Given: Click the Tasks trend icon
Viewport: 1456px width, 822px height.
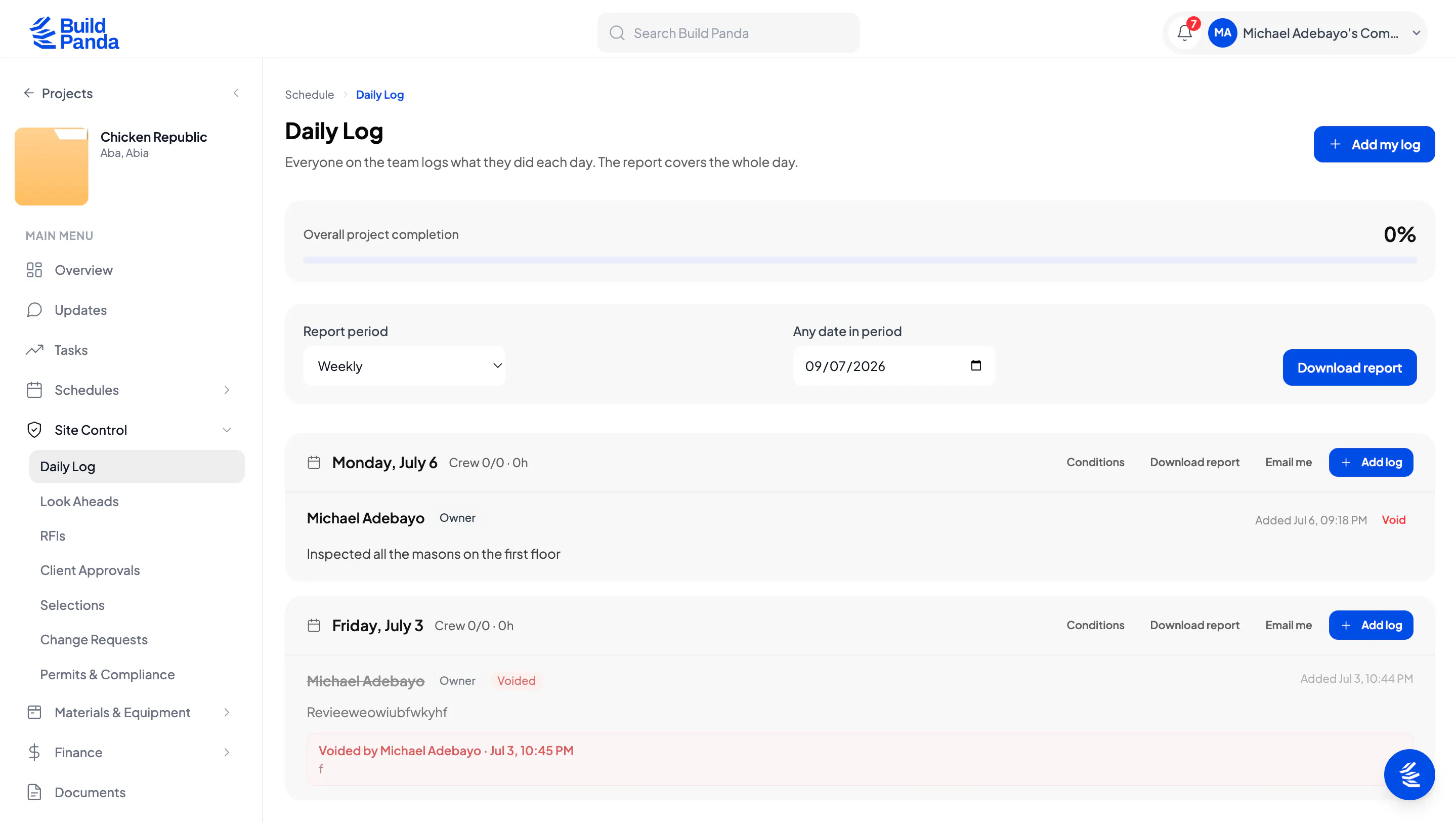Looking at the screenshot, I should click(x=34, y=350).
